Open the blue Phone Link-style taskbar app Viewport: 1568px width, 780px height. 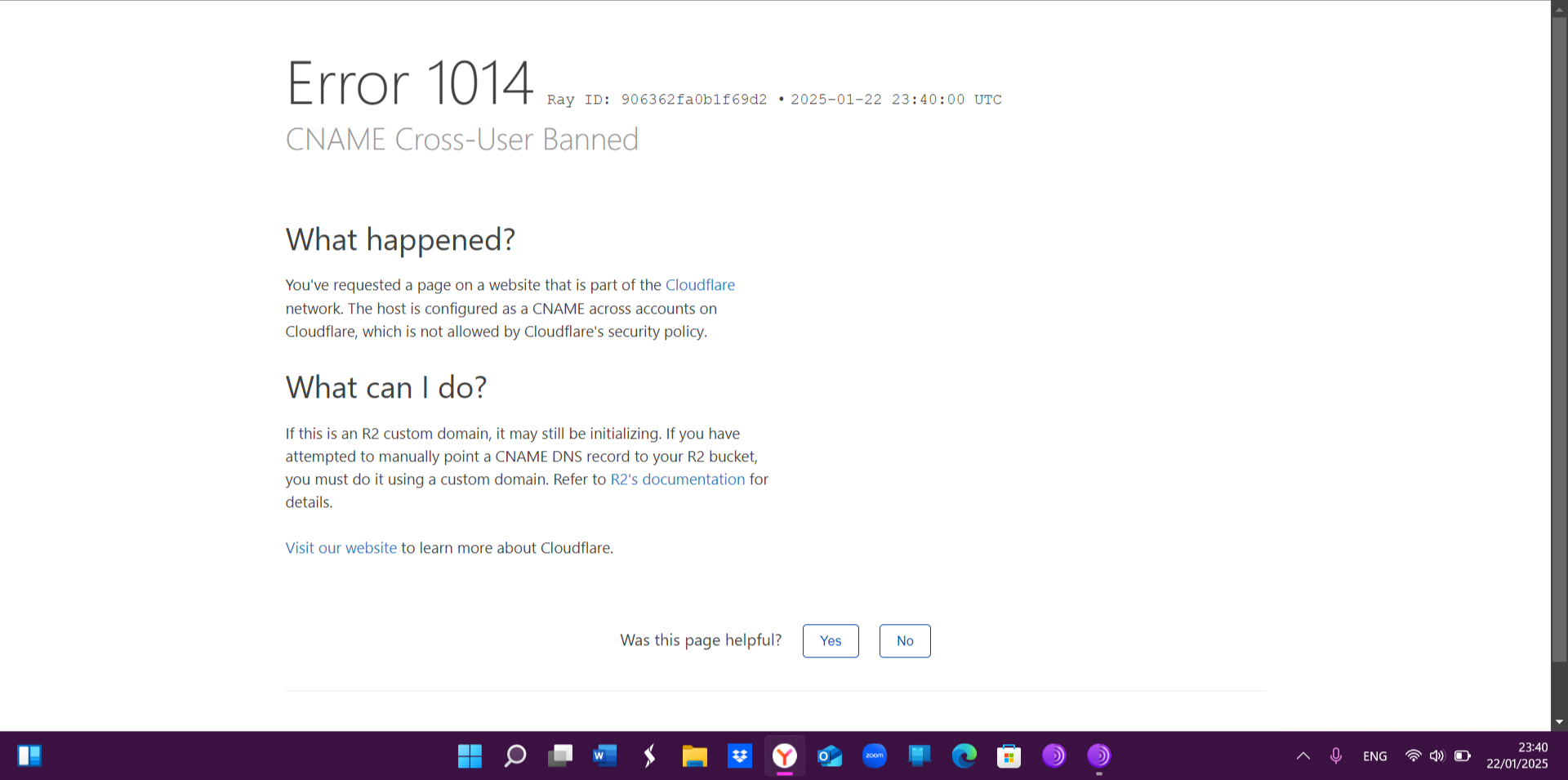(x=920, y=756)
